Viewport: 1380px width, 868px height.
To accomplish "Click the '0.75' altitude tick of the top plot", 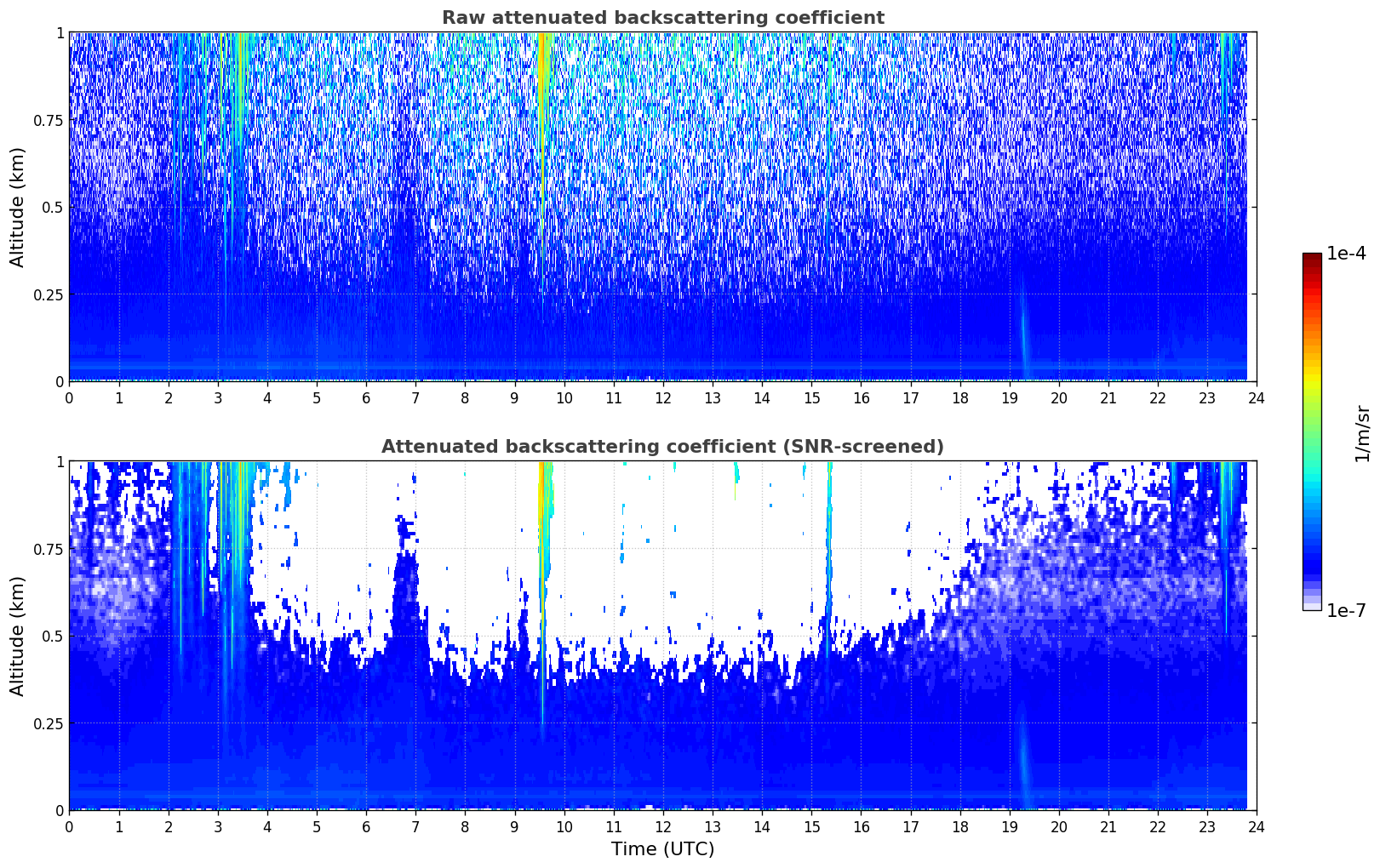I will click(x=49, y=121).
